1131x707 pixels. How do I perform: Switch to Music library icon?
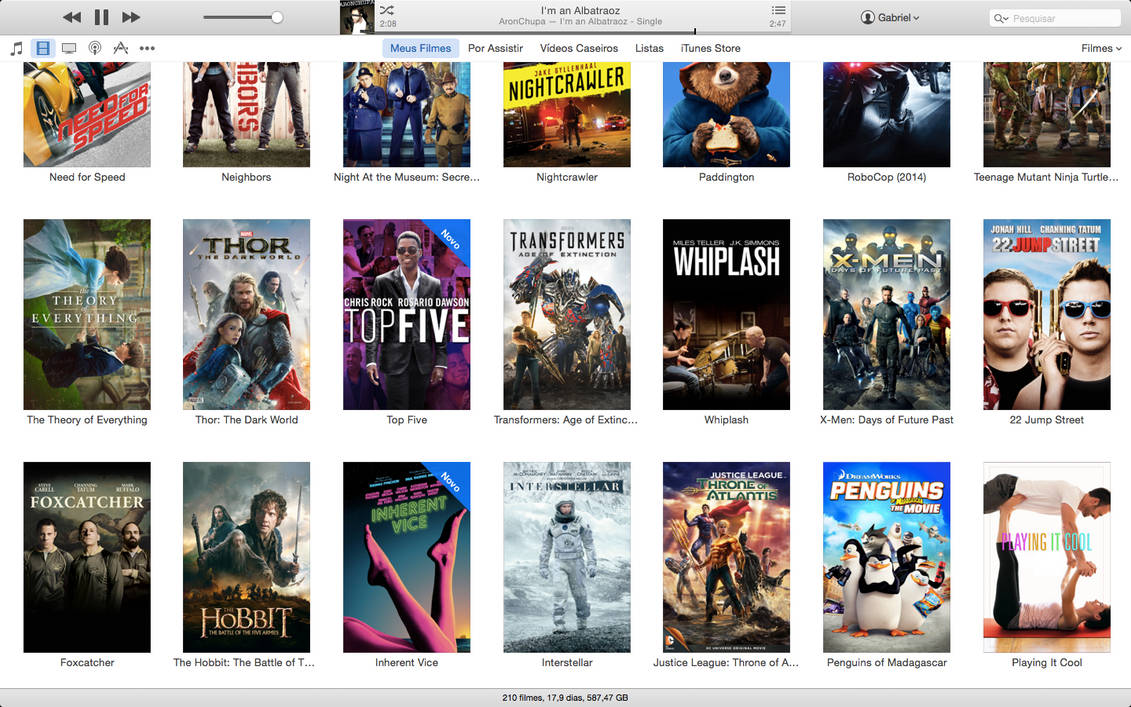point(17,48)
